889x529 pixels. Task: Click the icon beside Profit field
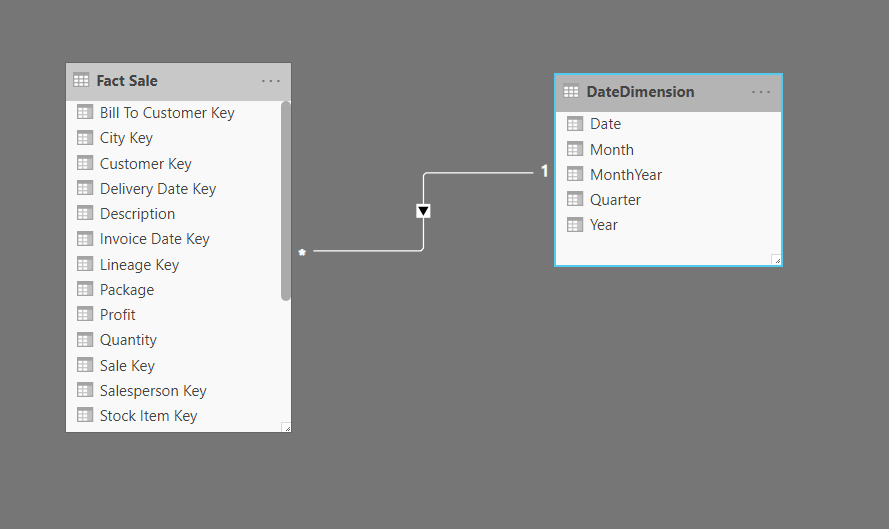coord(84,315)
